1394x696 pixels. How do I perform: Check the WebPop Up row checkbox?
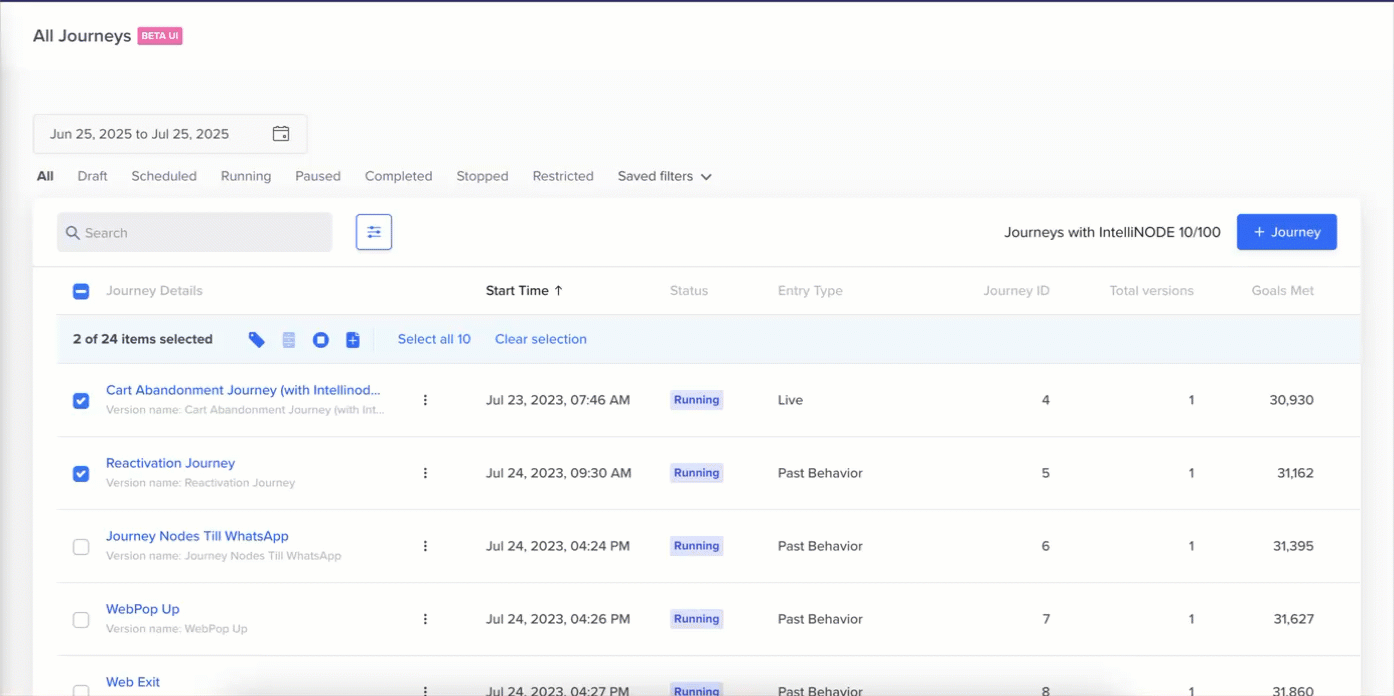click(81, 620)
